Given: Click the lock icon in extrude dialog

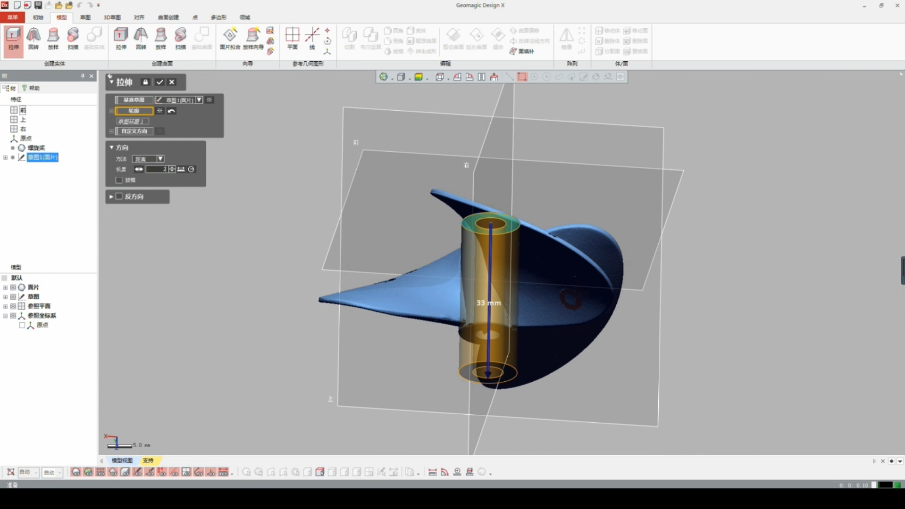Looking at the screenshot, I should pos(146,82).
